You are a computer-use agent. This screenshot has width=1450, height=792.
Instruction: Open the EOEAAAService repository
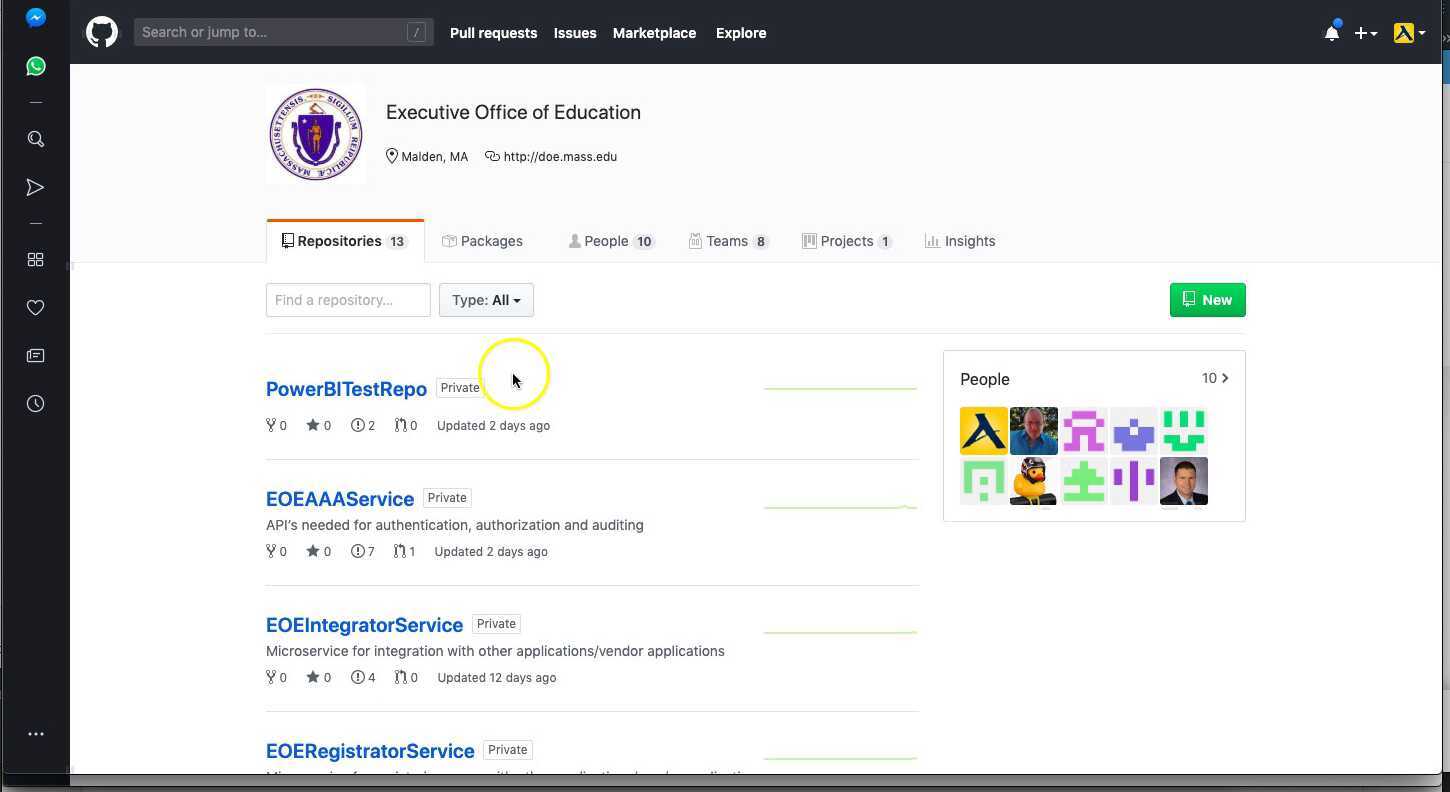coord(340,499)
